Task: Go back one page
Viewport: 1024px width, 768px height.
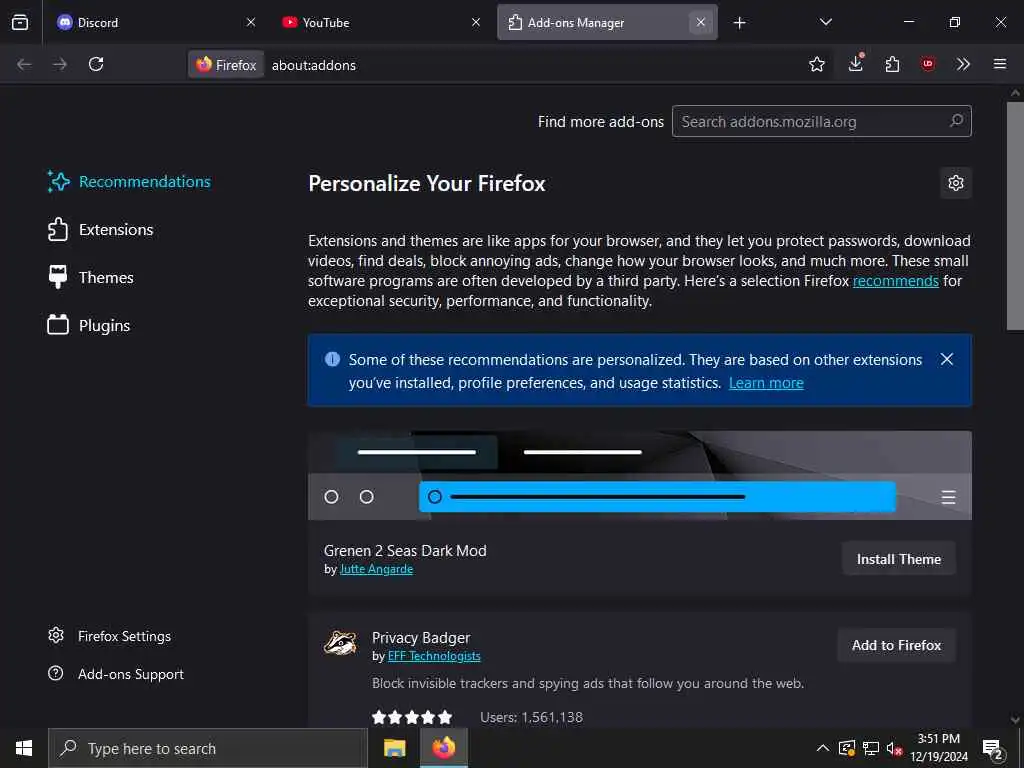Action: (x=24, y=64)
